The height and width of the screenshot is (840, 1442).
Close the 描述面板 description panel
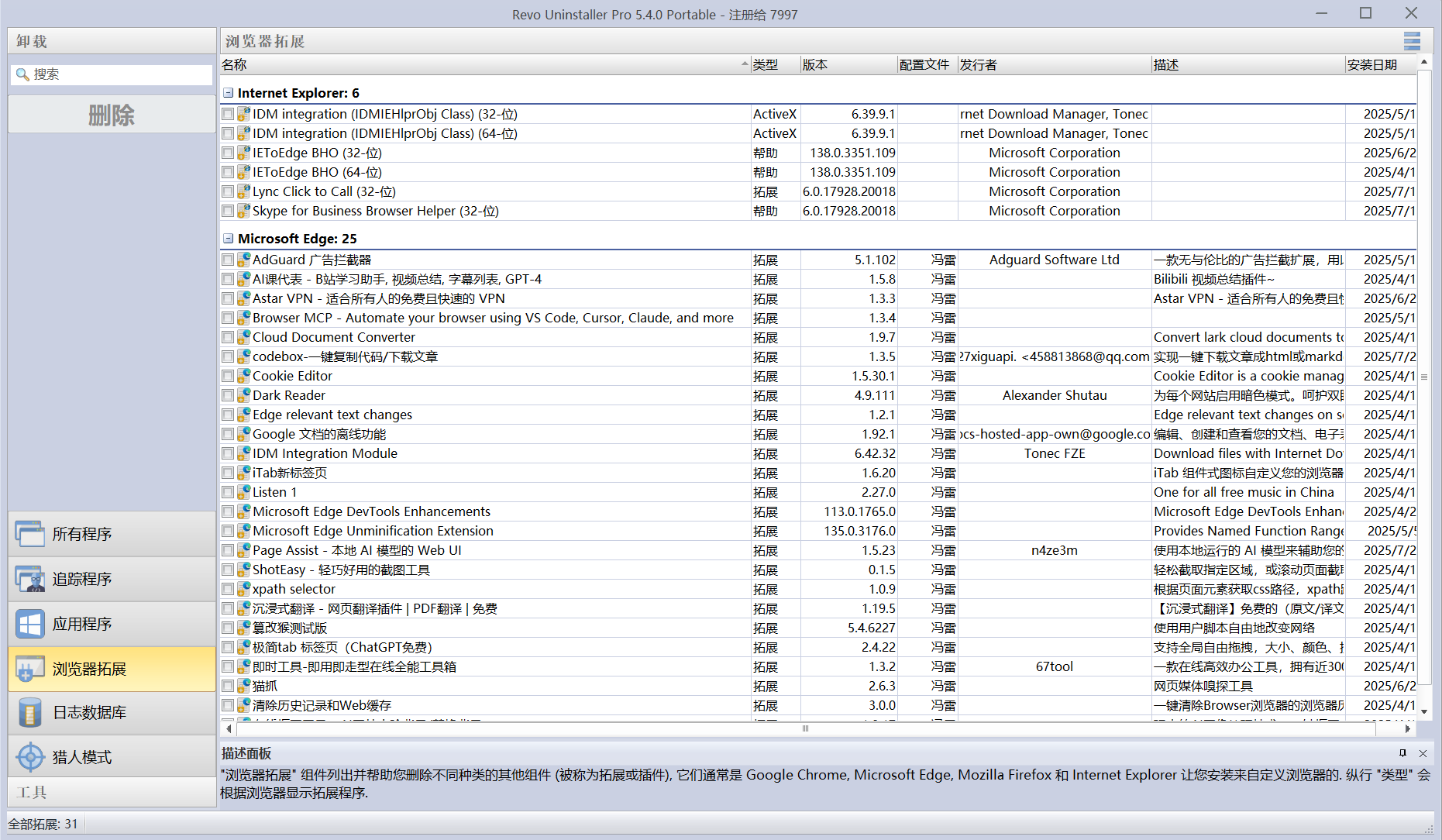pyautogui.click(x=1423, y=753)
